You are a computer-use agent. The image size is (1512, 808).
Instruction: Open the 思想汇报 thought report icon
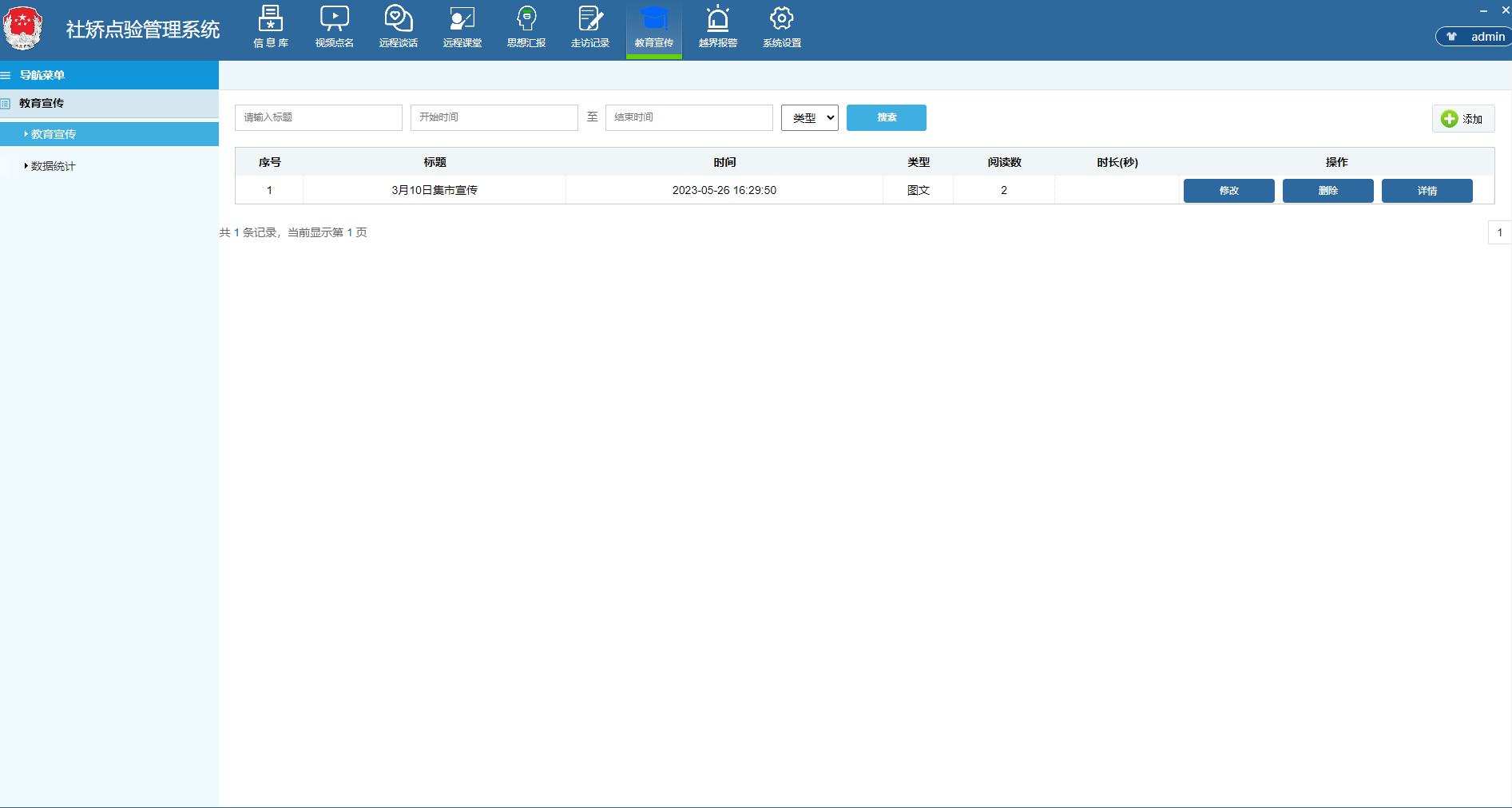526,27
